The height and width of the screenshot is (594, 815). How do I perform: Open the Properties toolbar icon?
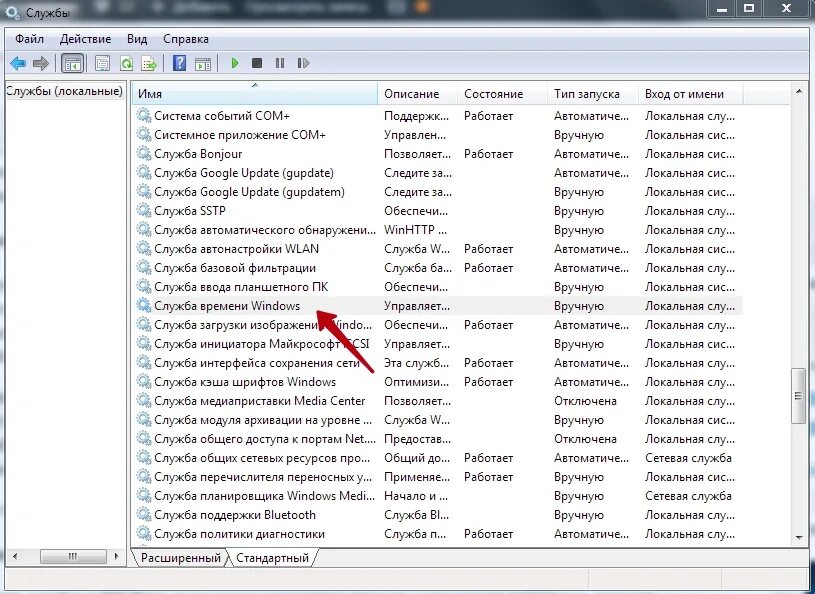point(102,63)
